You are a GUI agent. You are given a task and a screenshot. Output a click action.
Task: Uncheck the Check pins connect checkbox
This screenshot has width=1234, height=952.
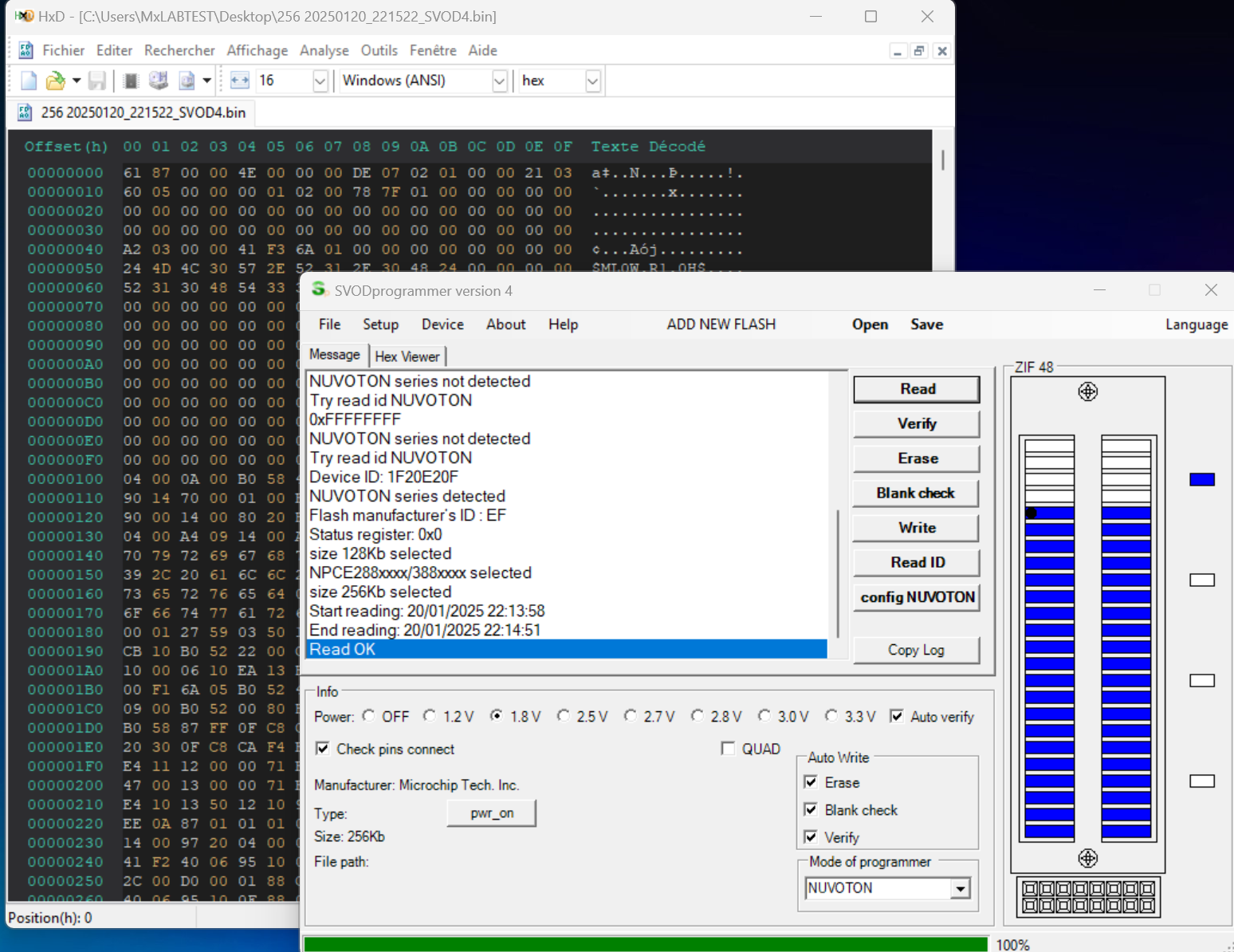(323, 749)
